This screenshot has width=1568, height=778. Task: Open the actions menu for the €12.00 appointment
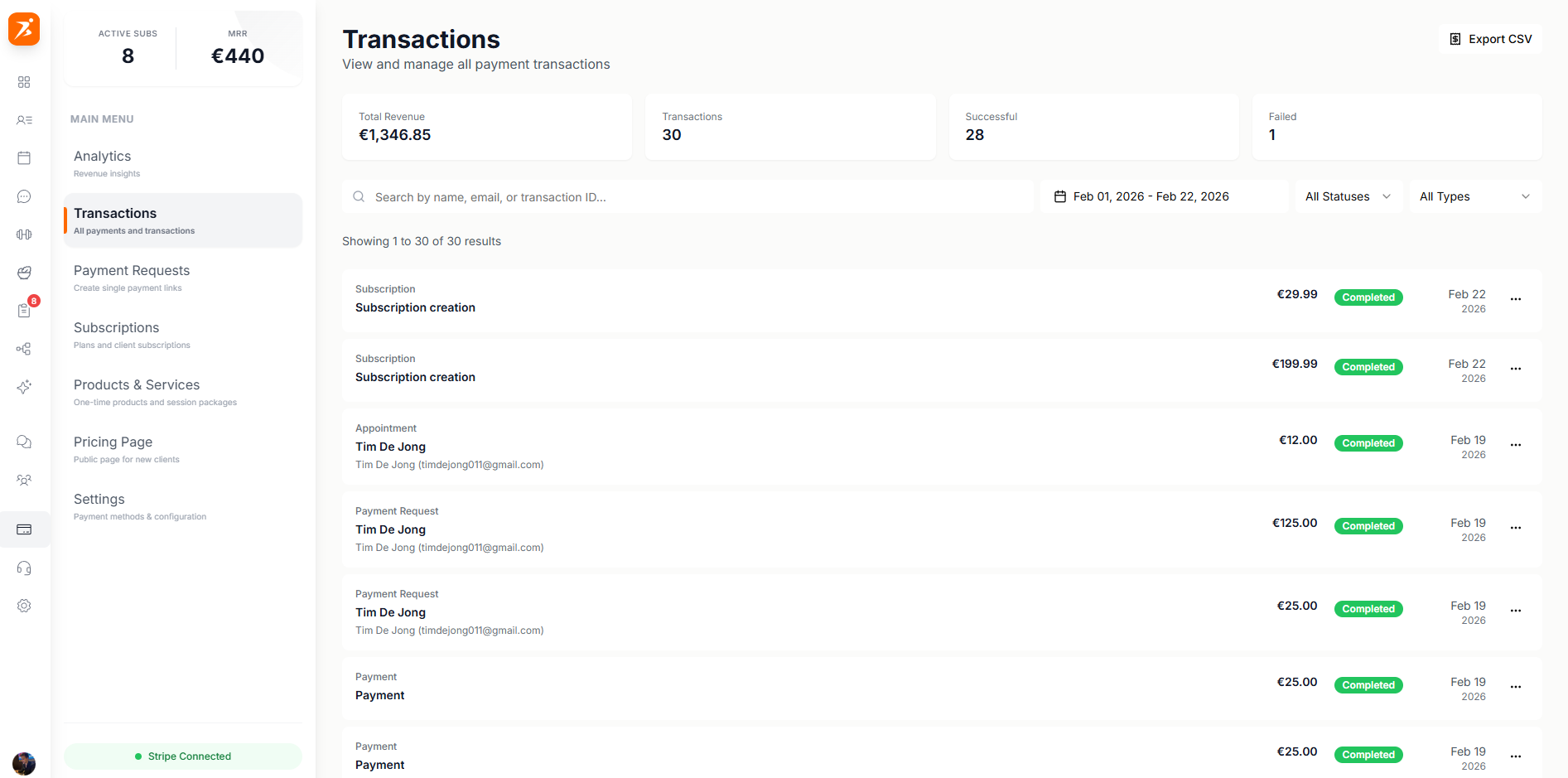1517,445
